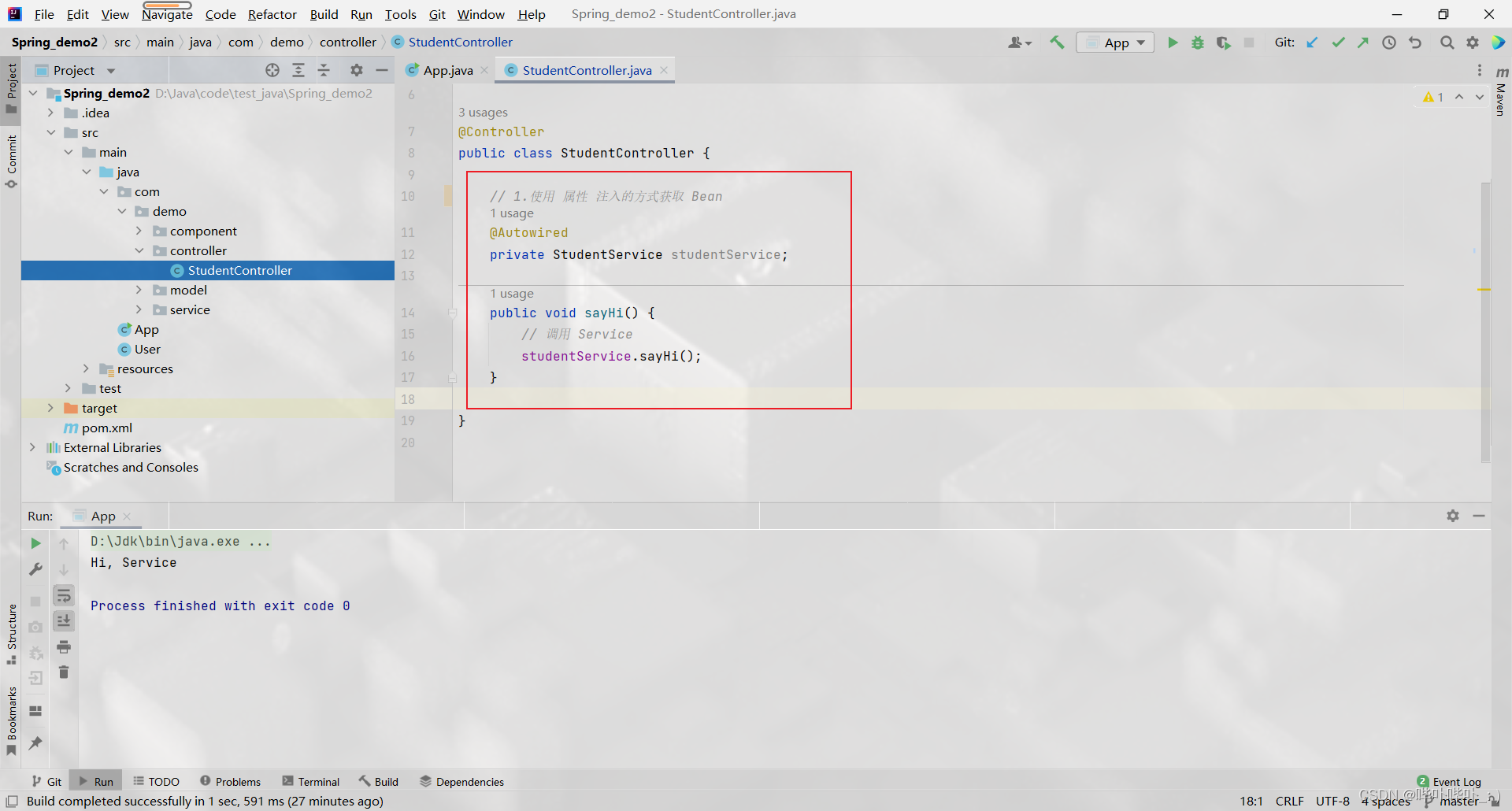The height and width of the screenshot is (811, 1512).
Task: Click the warning indicator in editor
Action: click(x=1433, y=97)
